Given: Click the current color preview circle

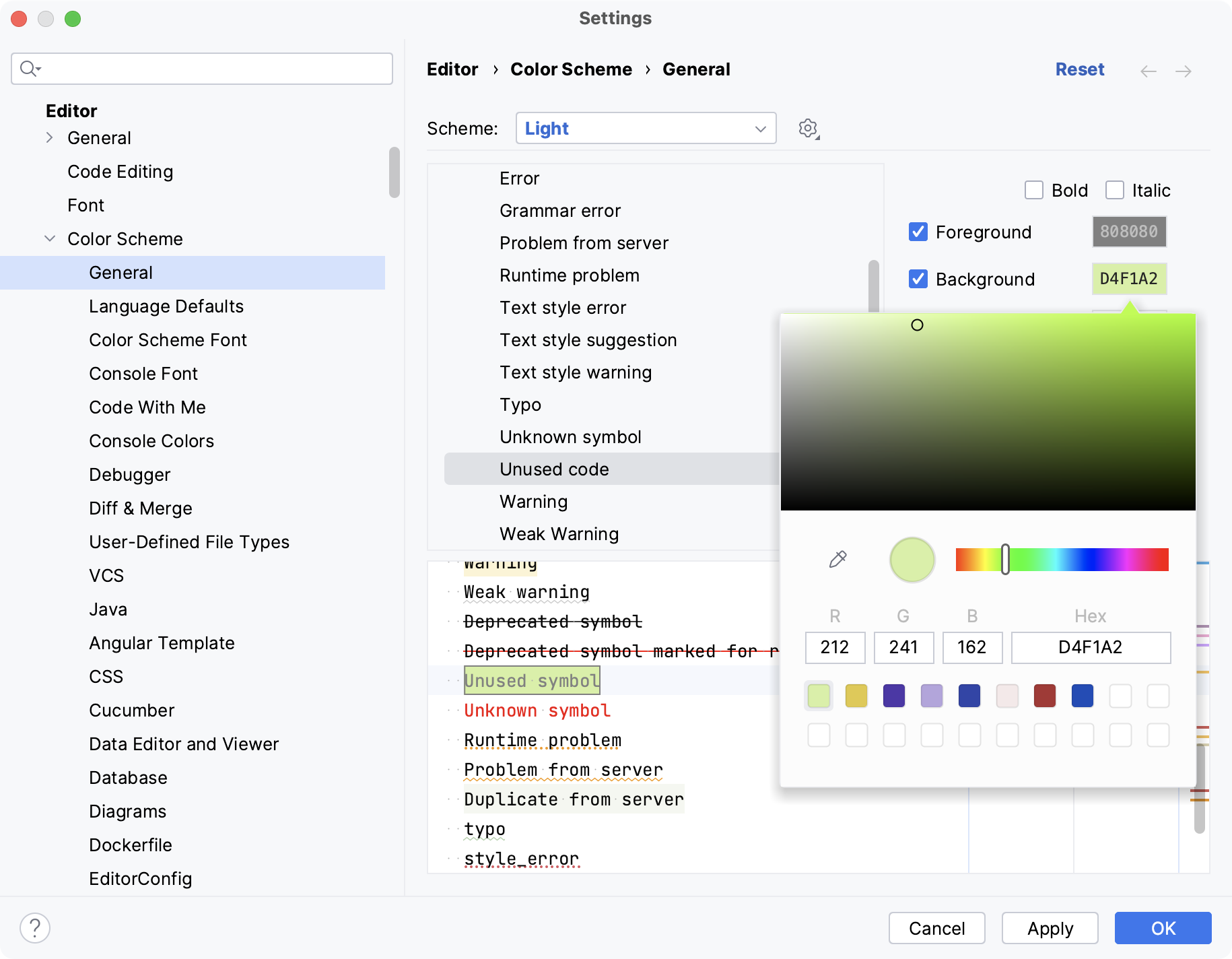Looking at the screenshot, I should 912,560.
